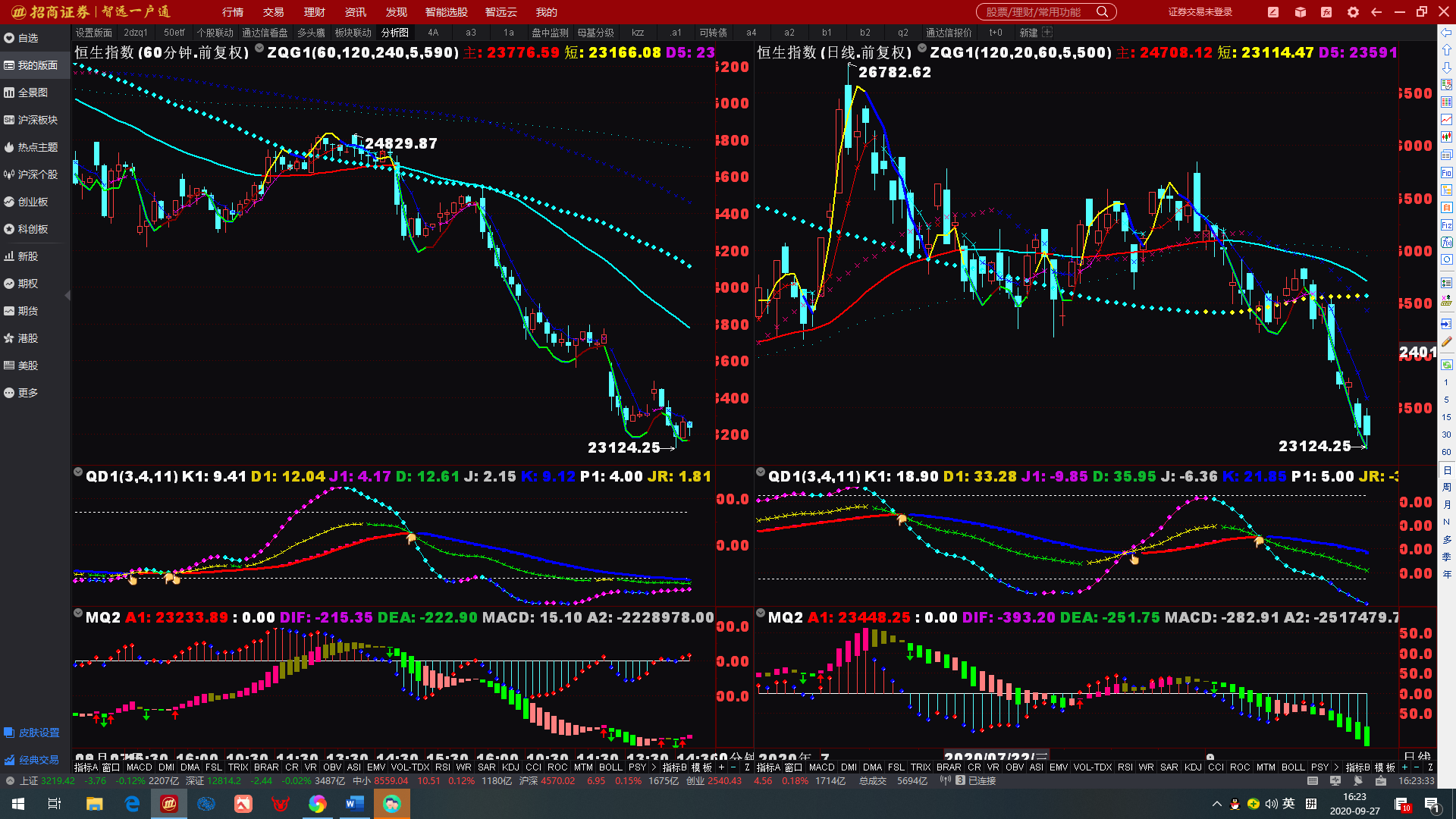The height and width of the screenshot is (819, 1456).
Task: Collapse left sidebar with the edge arrow
Action: pyautogui.click(x=67, y=295)
